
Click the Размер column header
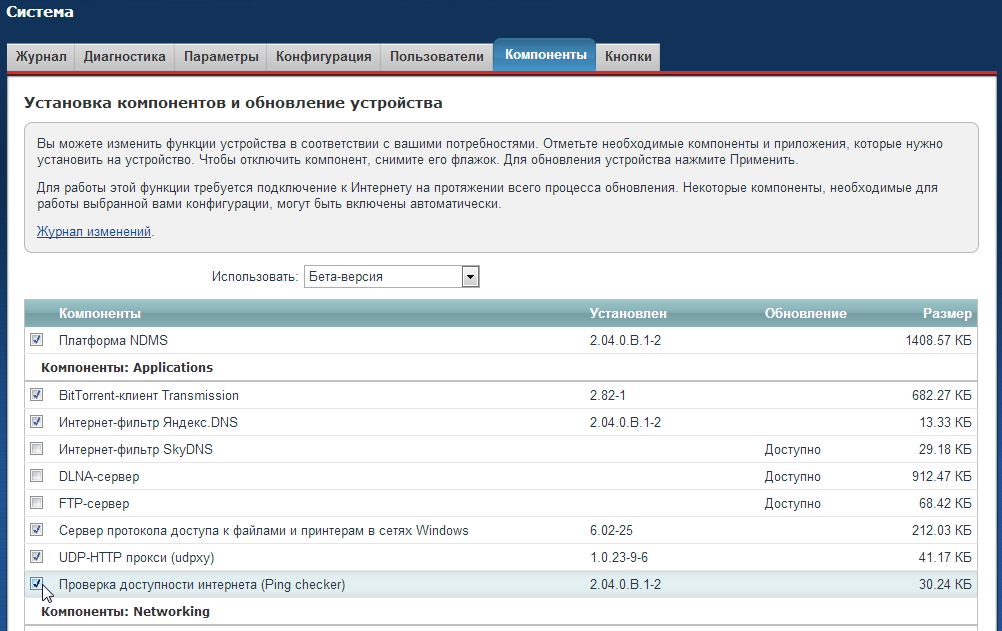click(946, 314)
